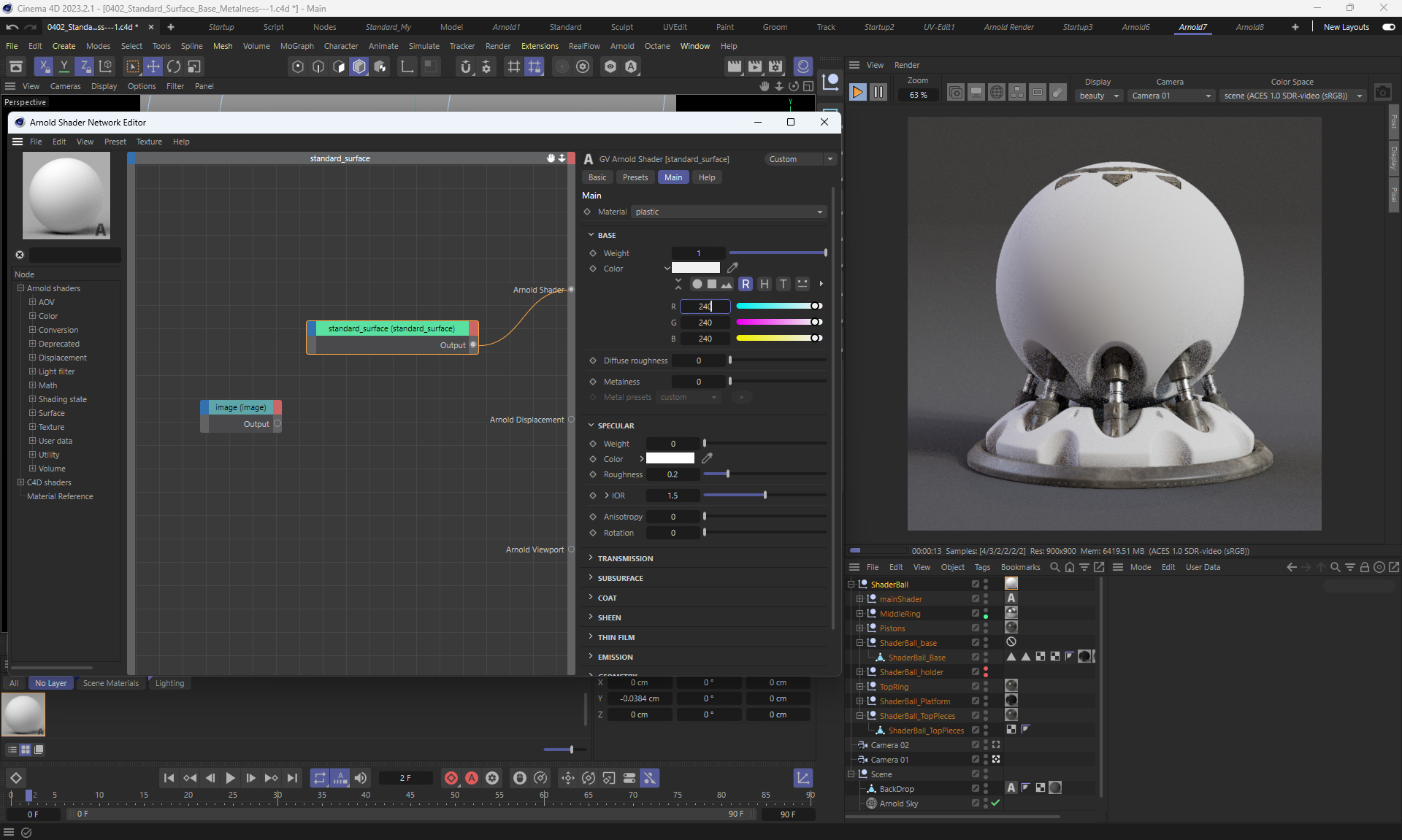Click the Scene Materials filter button
Screen dimensions: 1402x840
coord(110,683)
